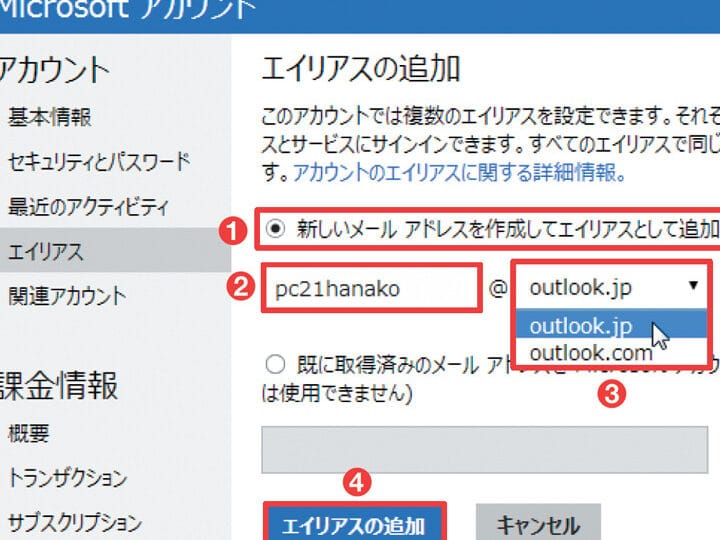Open 基本情報 in the sidebar
Viewport: 720px width, 540px height.
[x=50, y=117]
